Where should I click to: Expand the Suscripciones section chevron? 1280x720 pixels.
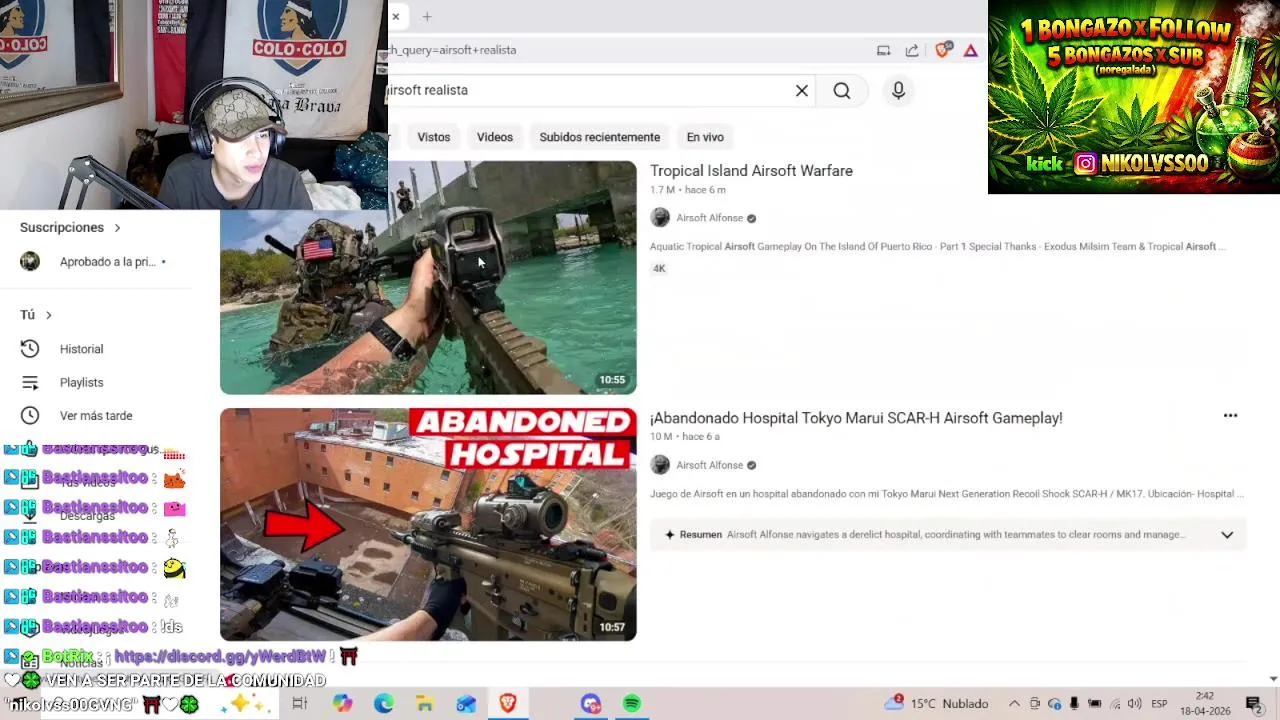coord(117,228)
